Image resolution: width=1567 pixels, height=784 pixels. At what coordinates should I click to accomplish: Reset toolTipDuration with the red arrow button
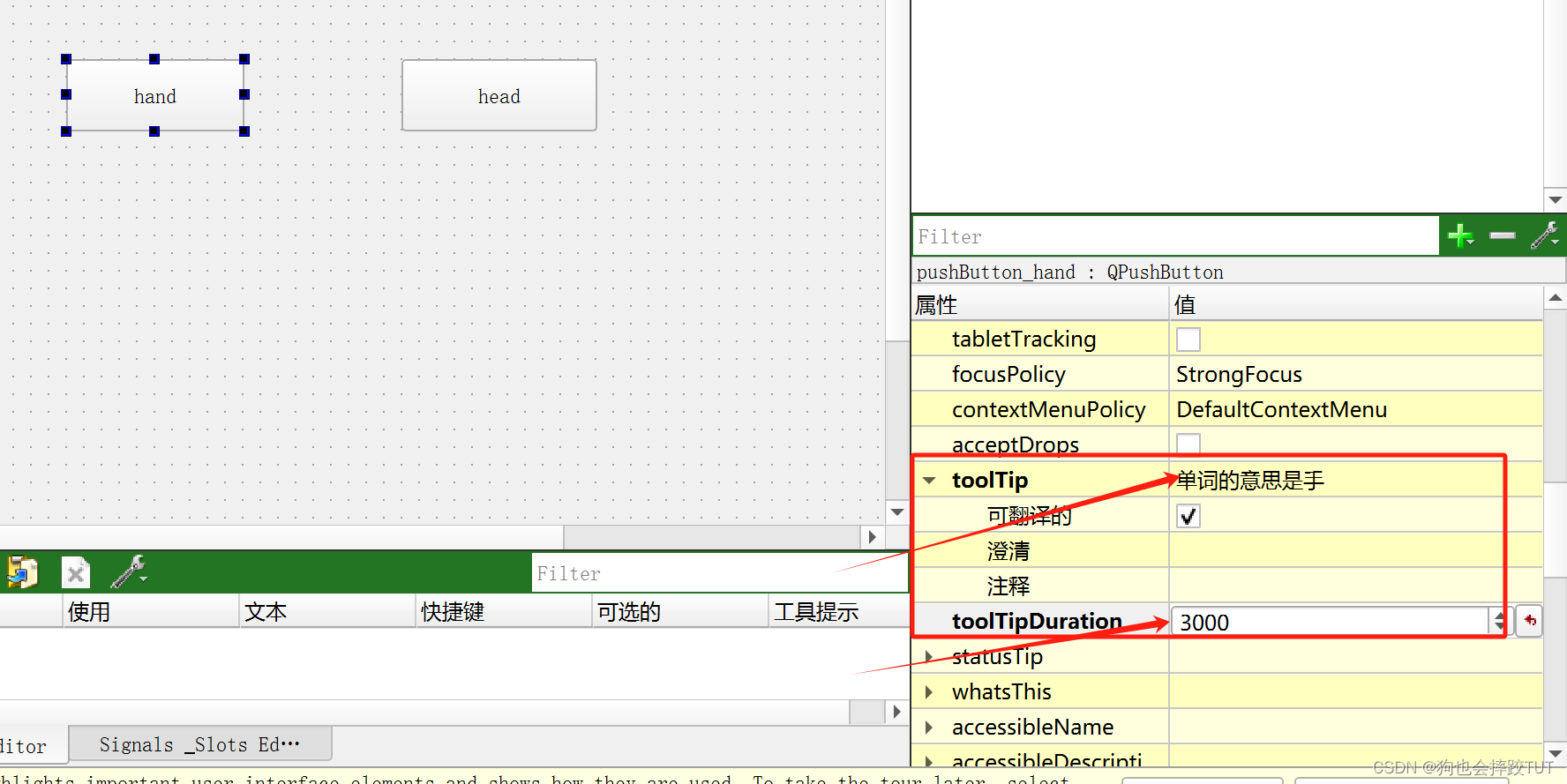(1529, 621)
